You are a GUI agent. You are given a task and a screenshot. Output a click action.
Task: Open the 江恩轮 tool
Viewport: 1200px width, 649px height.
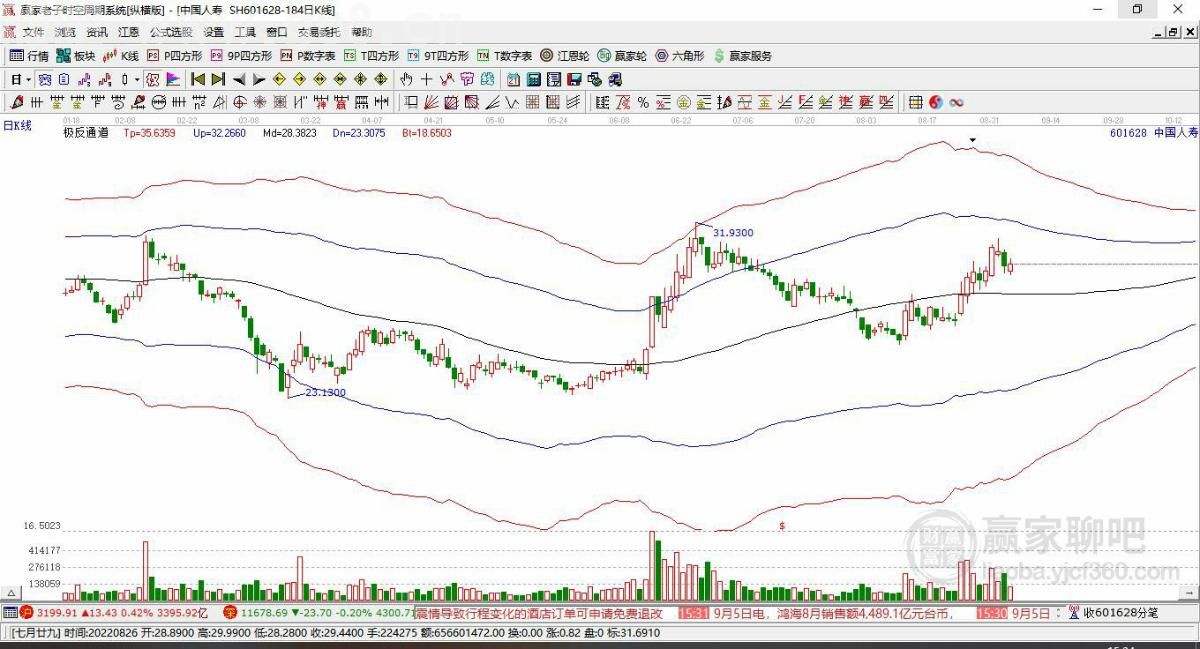pyautogui.click(x=566, y=56)
